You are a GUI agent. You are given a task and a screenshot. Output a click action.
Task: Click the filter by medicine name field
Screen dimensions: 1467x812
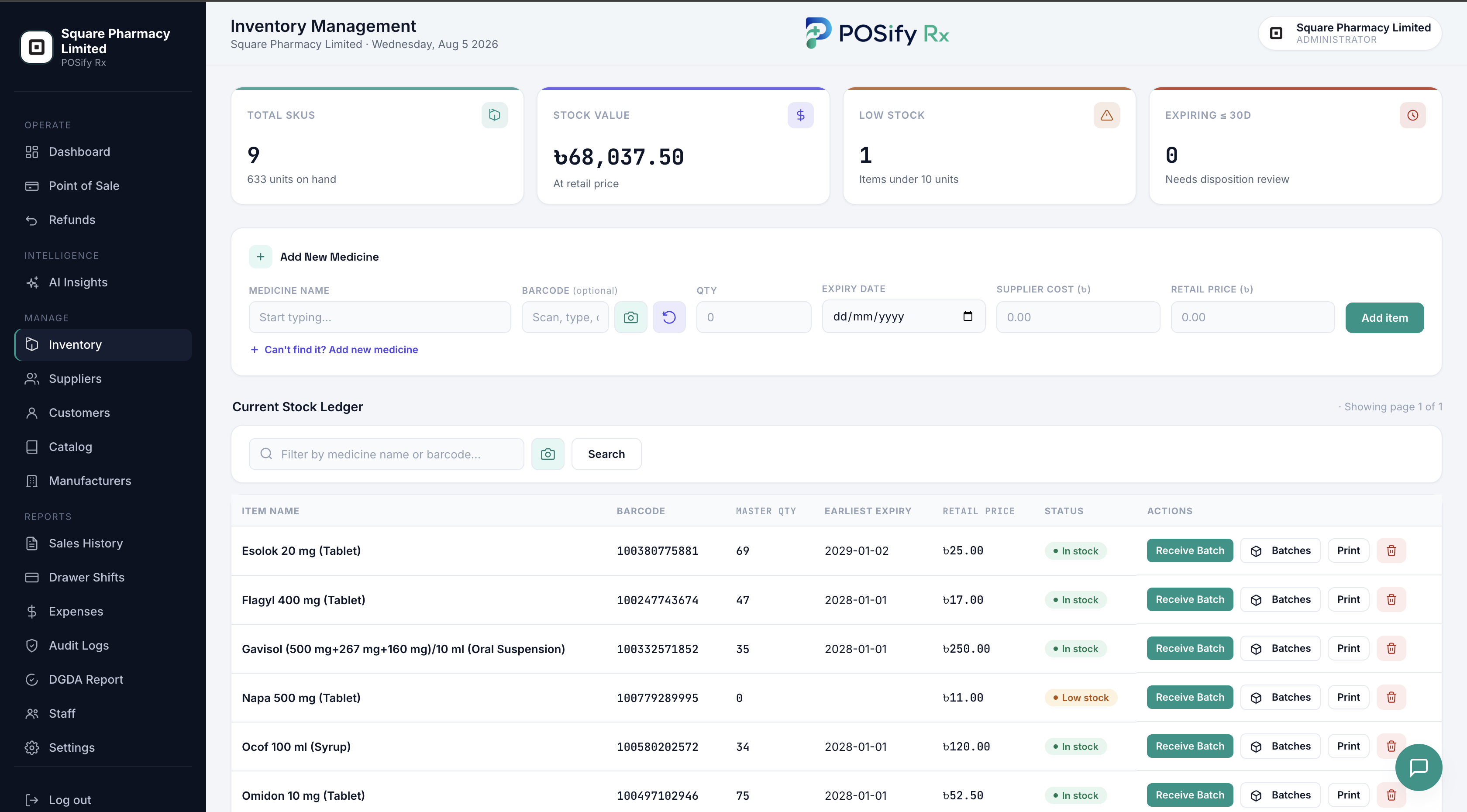386,454
